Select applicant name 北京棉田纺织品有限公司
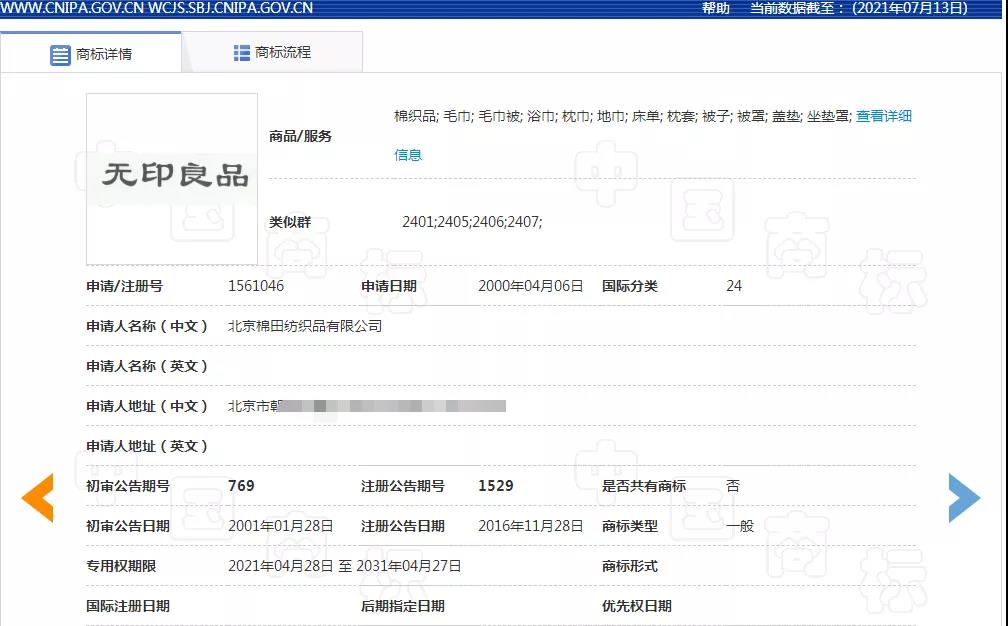Viewport: 1008px width, 626px height. pyautogui.click(x=305, y=326)
